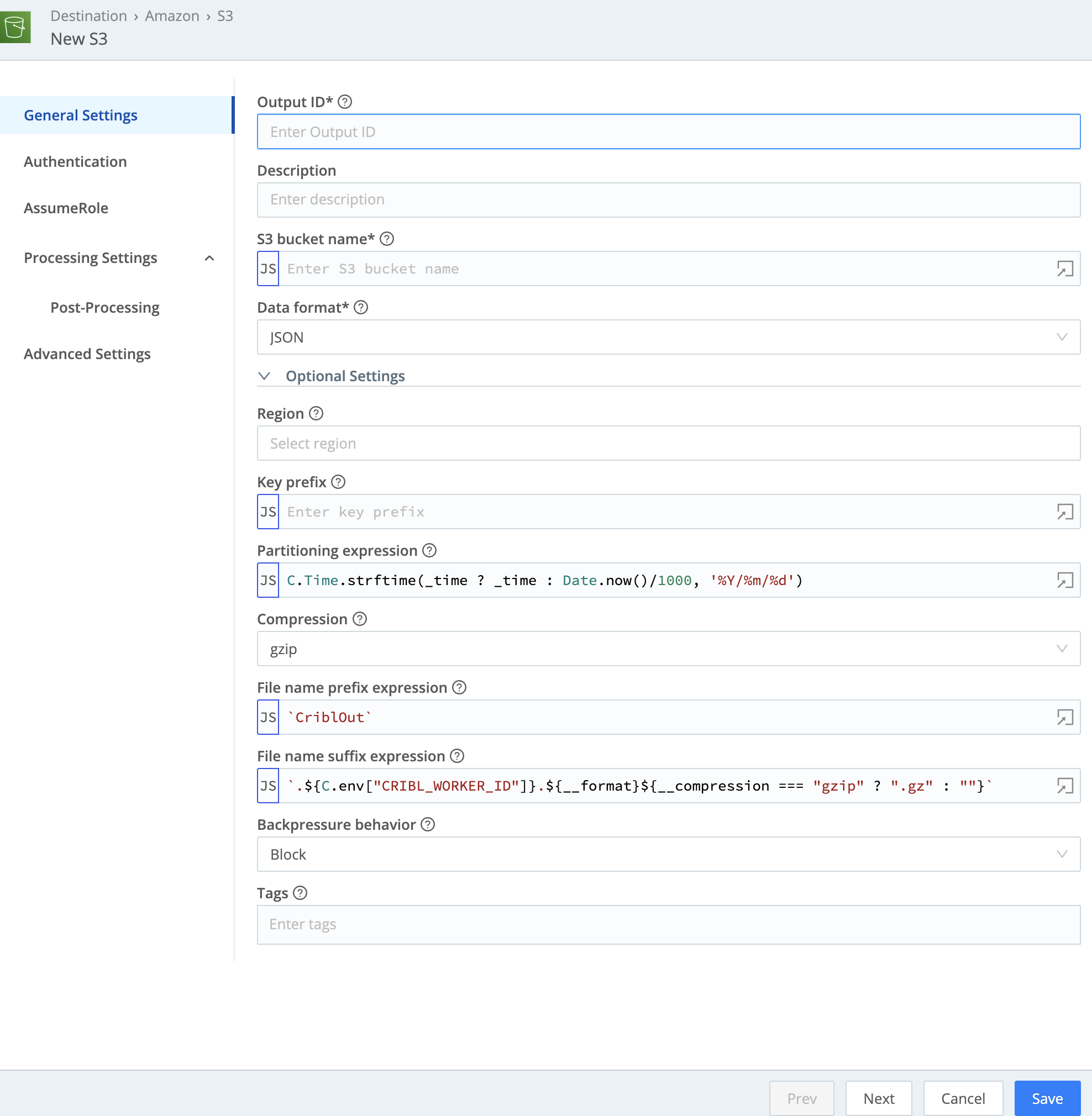Open the Data format JSON dropdown
Image resolution: width=1092 pixels, height=1116 pixels.
pos(669,337)
